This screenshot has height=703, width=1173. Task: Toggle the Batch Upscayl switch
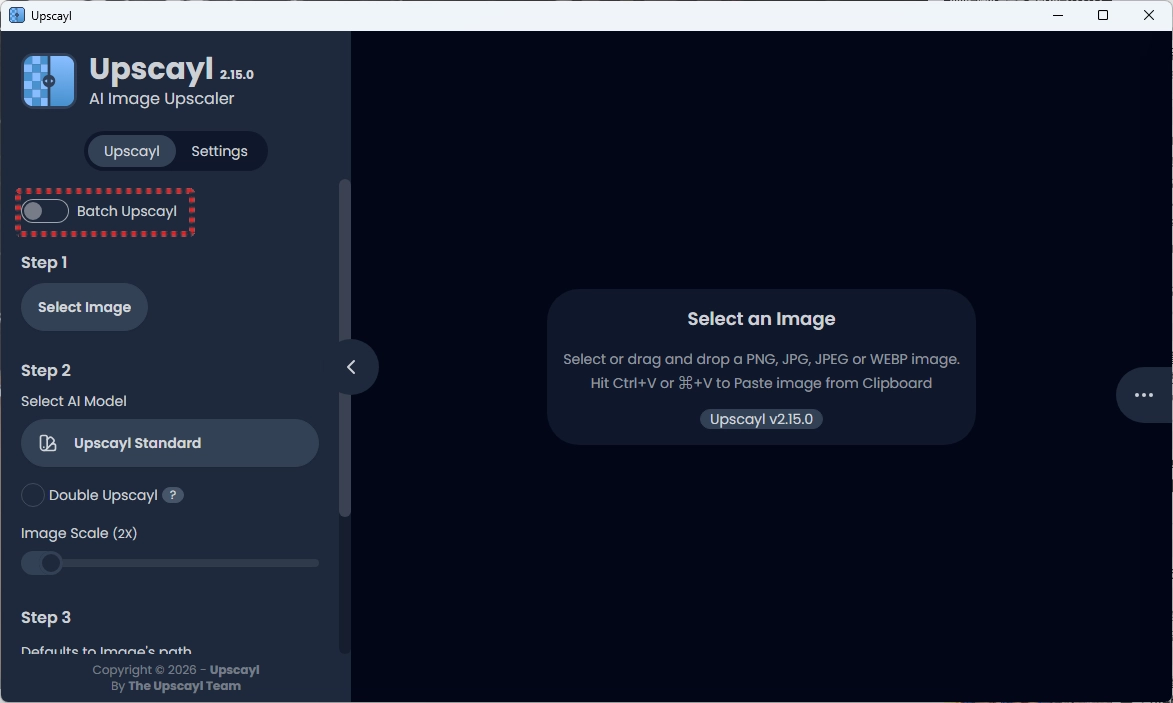45,212
